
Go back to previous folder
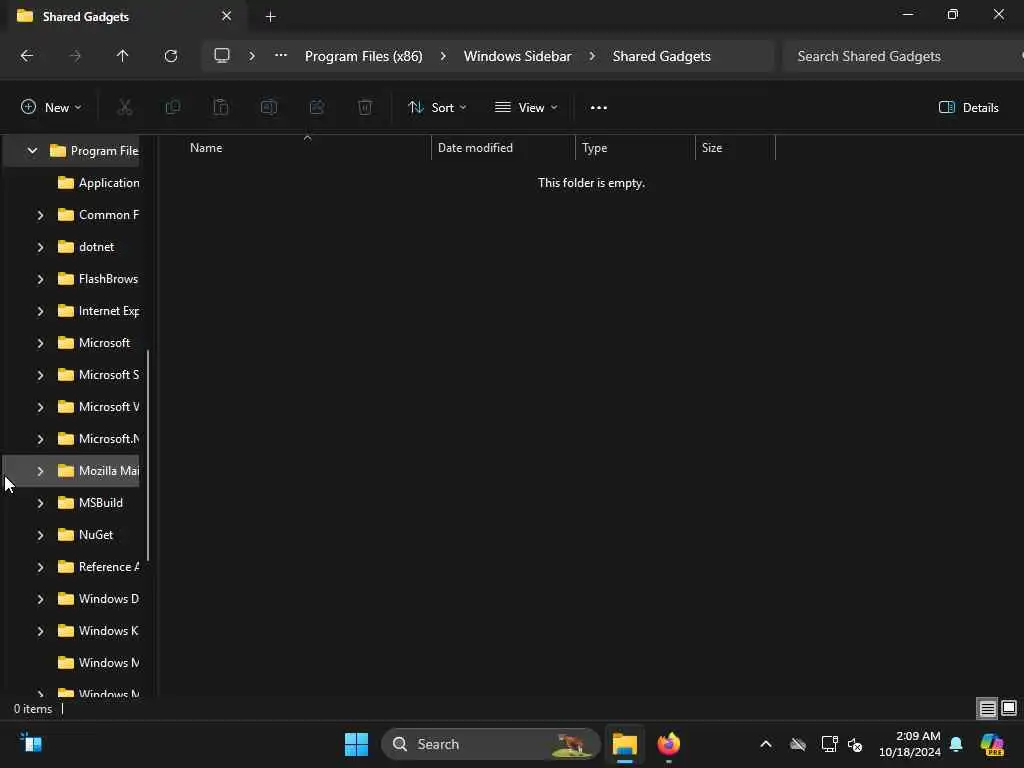tap(27, 56)
